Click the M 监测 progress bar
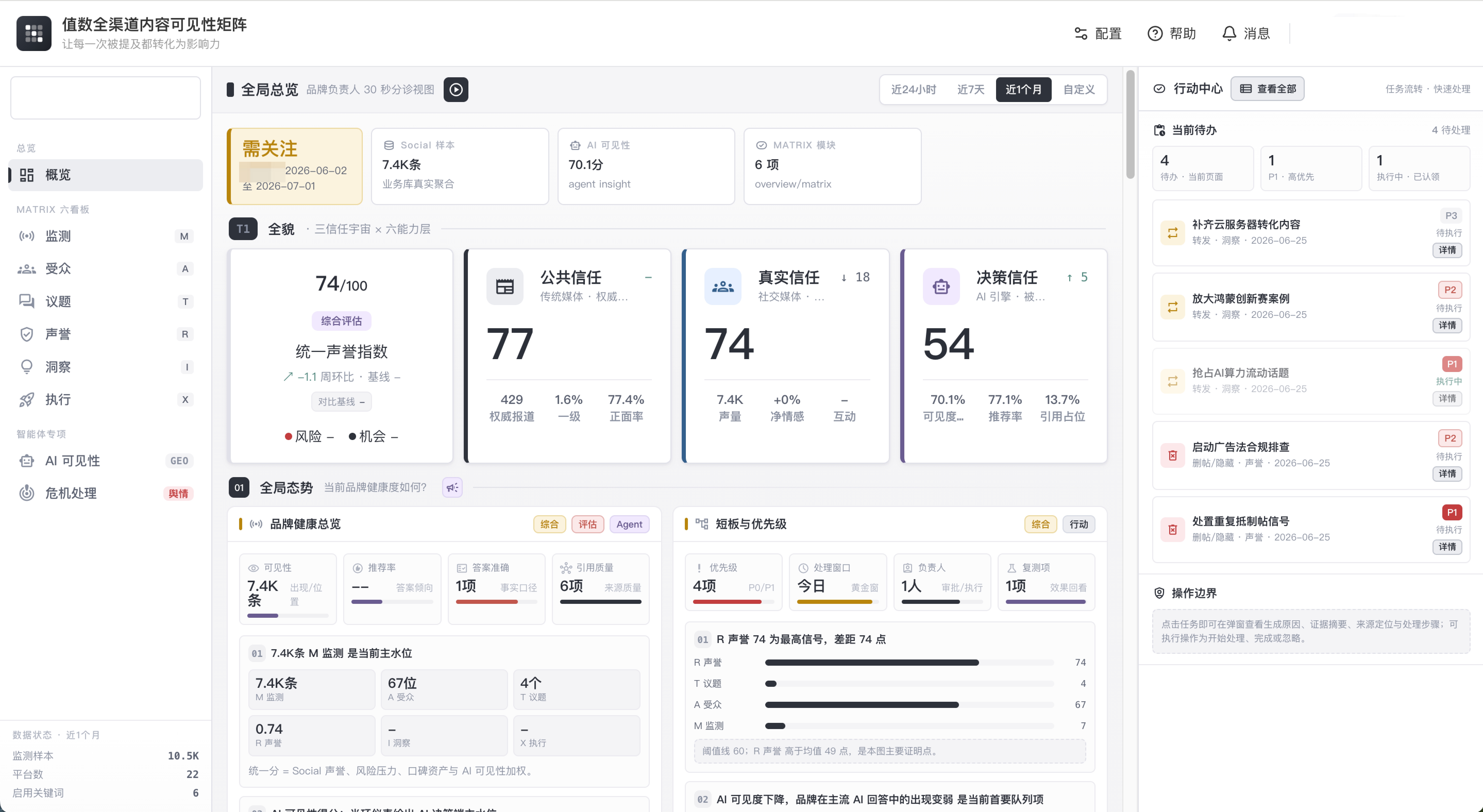1483x812 pixels. (909, 726)
